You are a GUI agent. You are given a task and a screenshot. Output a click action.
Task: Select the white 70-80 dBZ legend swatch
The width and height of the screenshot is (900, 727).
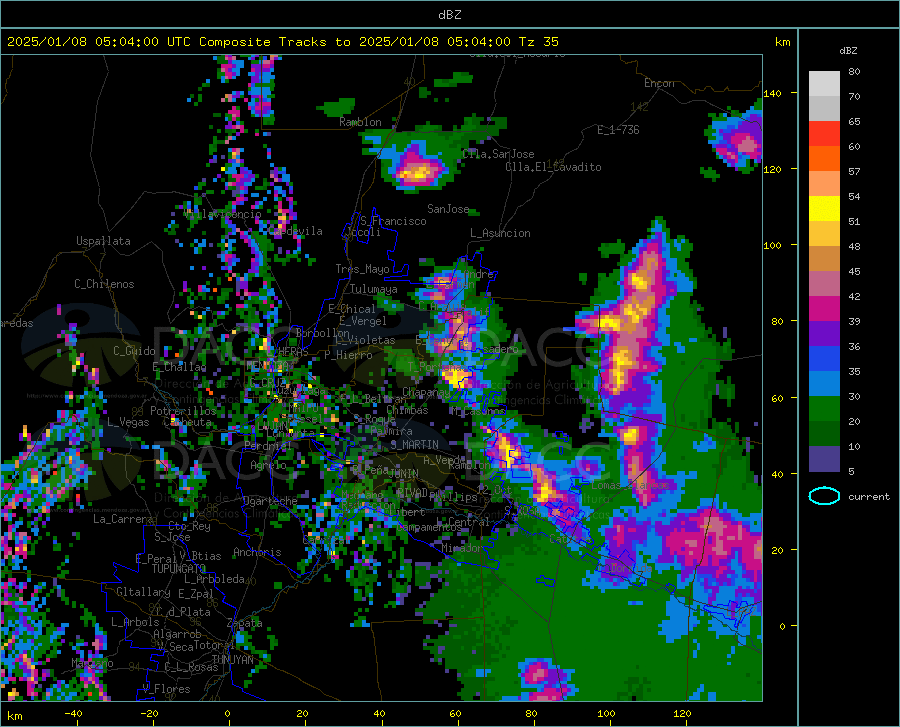tap(824, 84)
